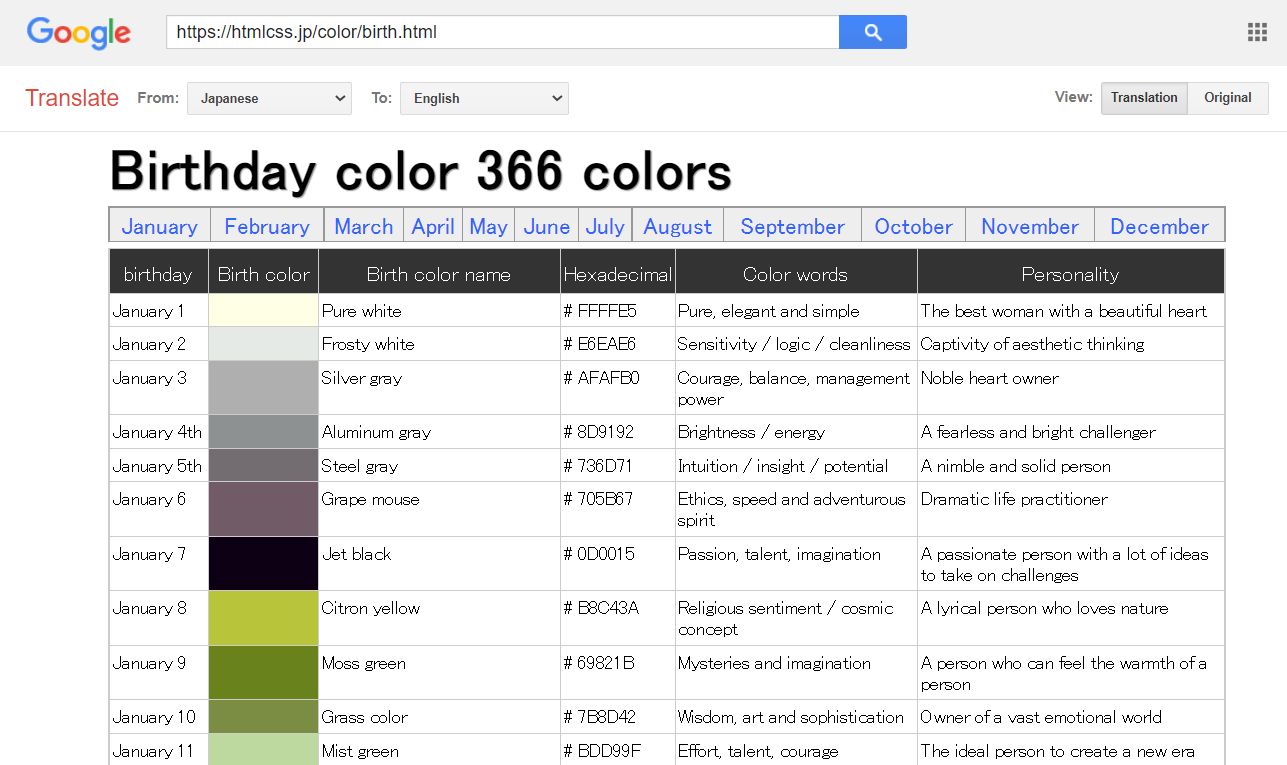1287x765 pixels.
Task: Jump to the November month page
Action: click(1029, 226)
